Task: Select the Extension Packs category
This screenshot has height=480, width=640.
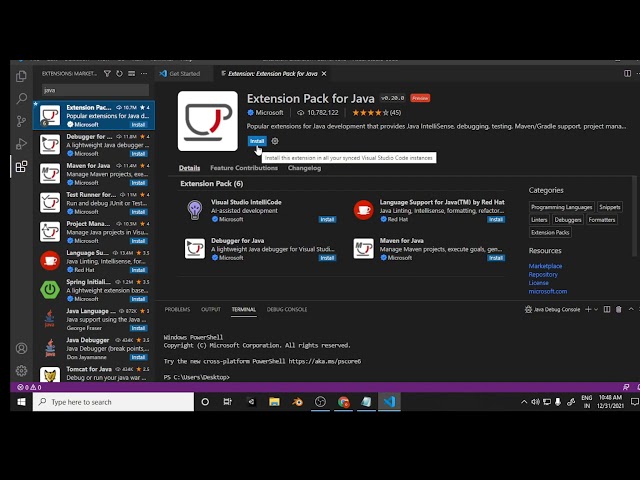Action: [550, 233]
